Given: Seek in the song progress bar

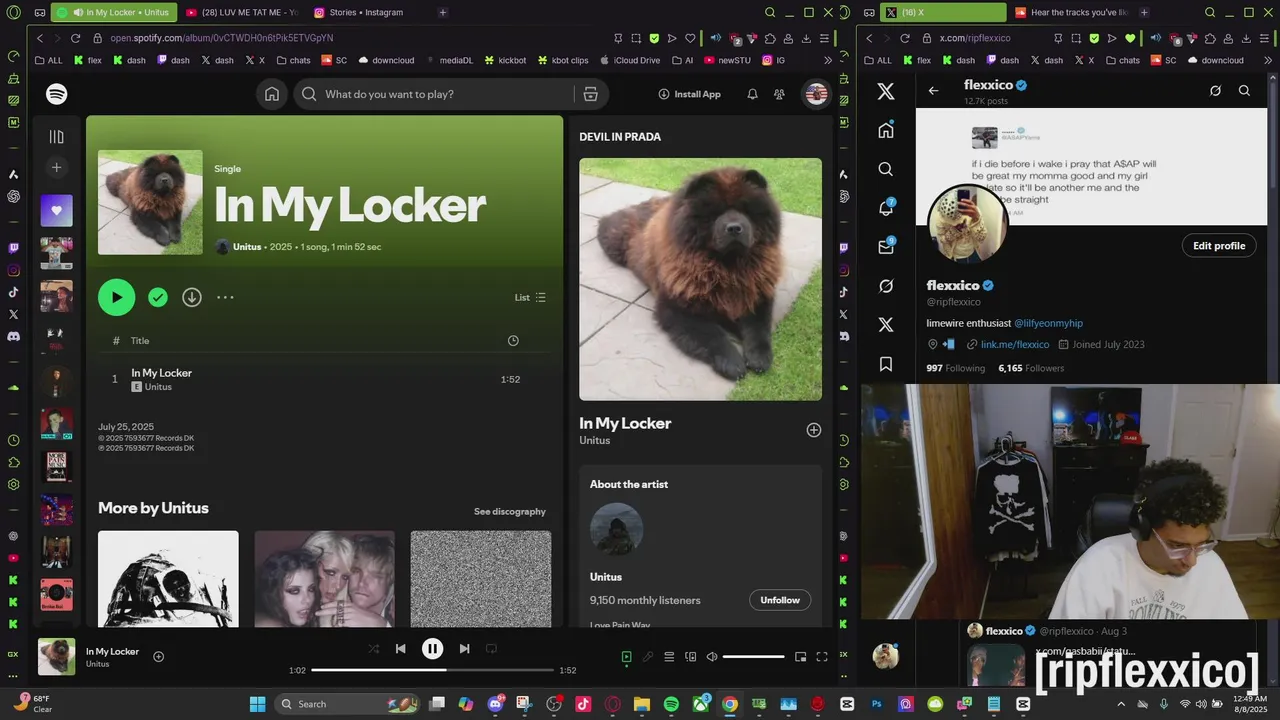Looking at the screenshot, I should coord(432,670).
